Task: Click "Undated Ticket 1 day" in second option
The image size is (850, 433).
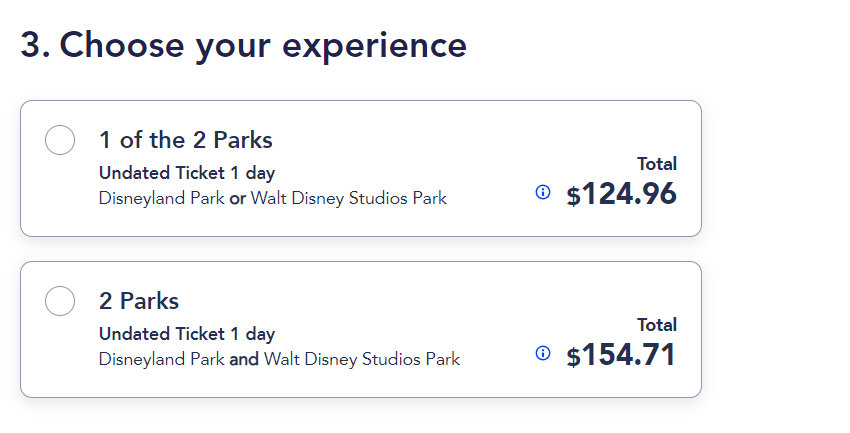Action: click(x=187, y=334)
